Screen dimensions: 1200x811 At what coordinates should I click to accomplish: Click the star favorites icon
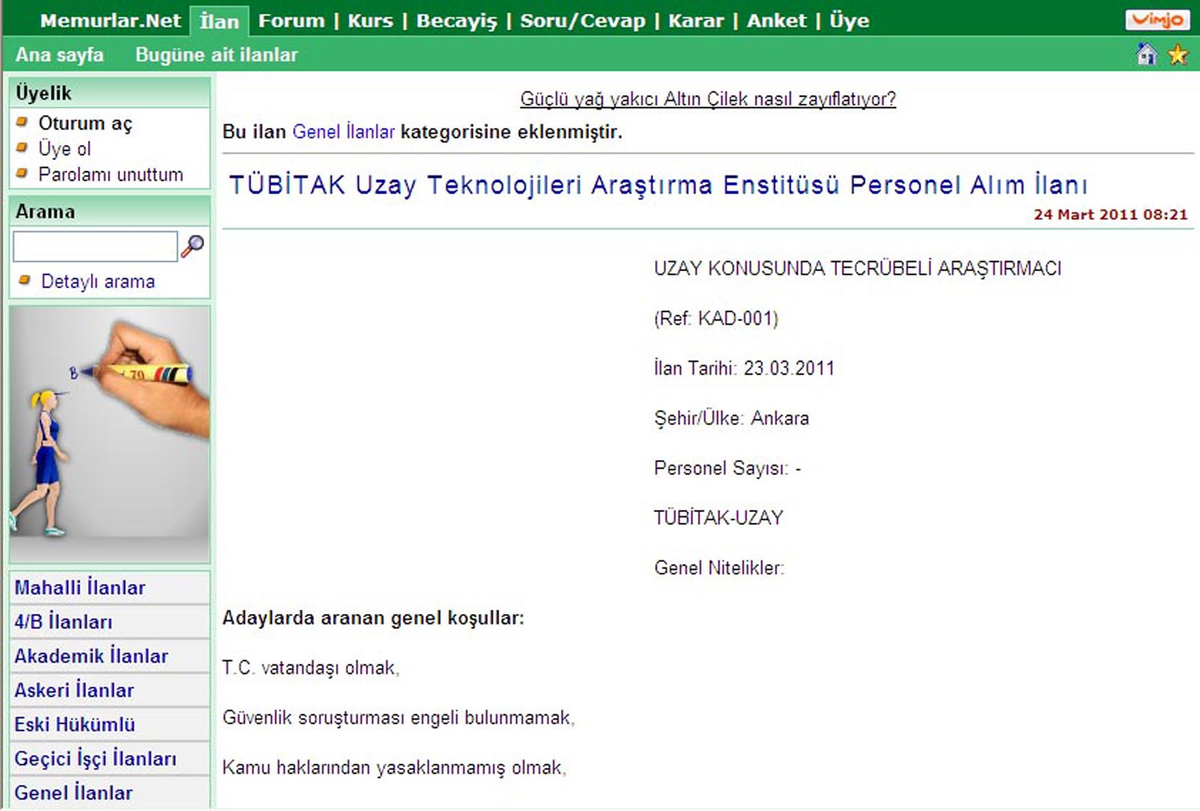pos(1177,55)
